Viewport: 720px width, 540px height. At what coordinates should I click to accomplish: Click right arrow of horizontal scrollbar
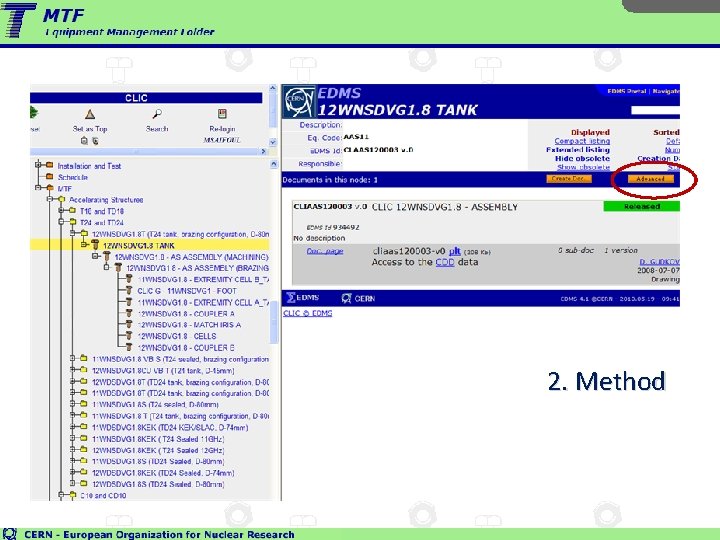click(x=263, y=151)
